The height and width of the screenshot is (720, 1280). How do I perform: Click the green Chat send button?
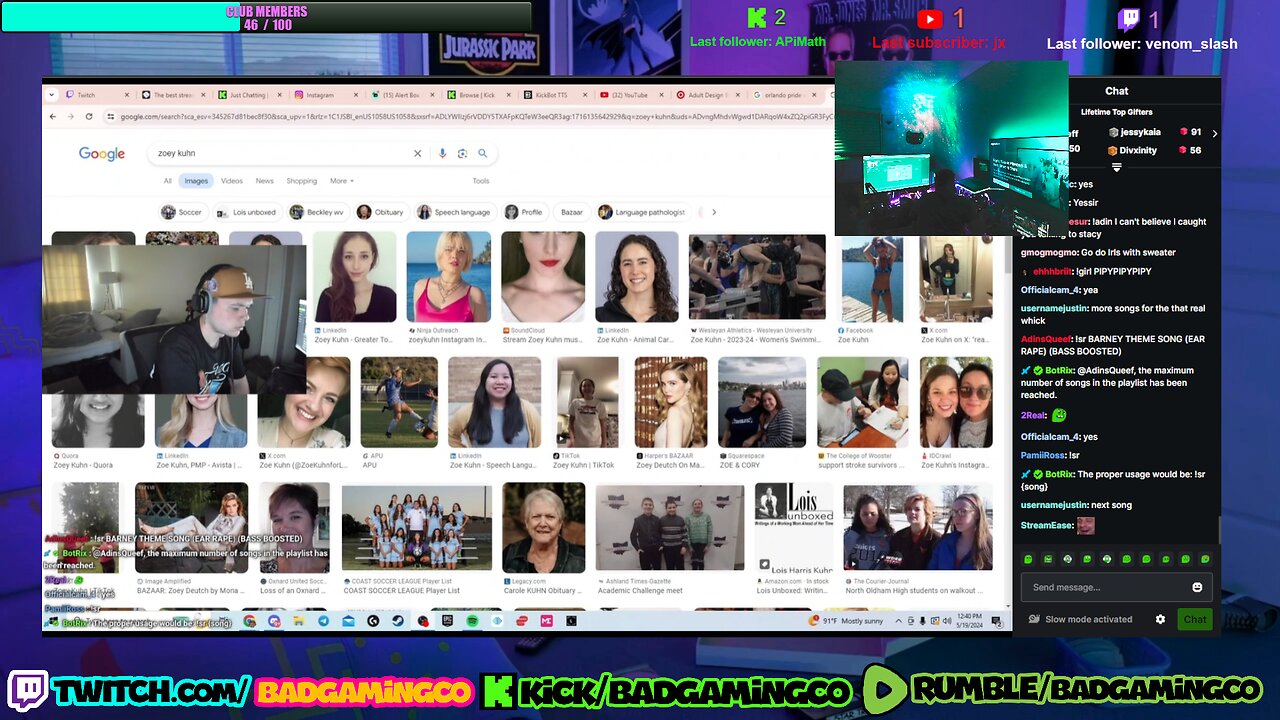[1194, 619]
